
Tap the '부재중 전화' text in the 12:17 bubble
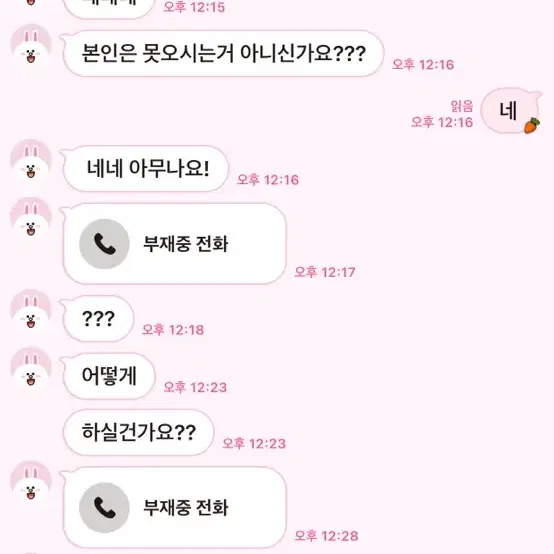tap(186, 244)
